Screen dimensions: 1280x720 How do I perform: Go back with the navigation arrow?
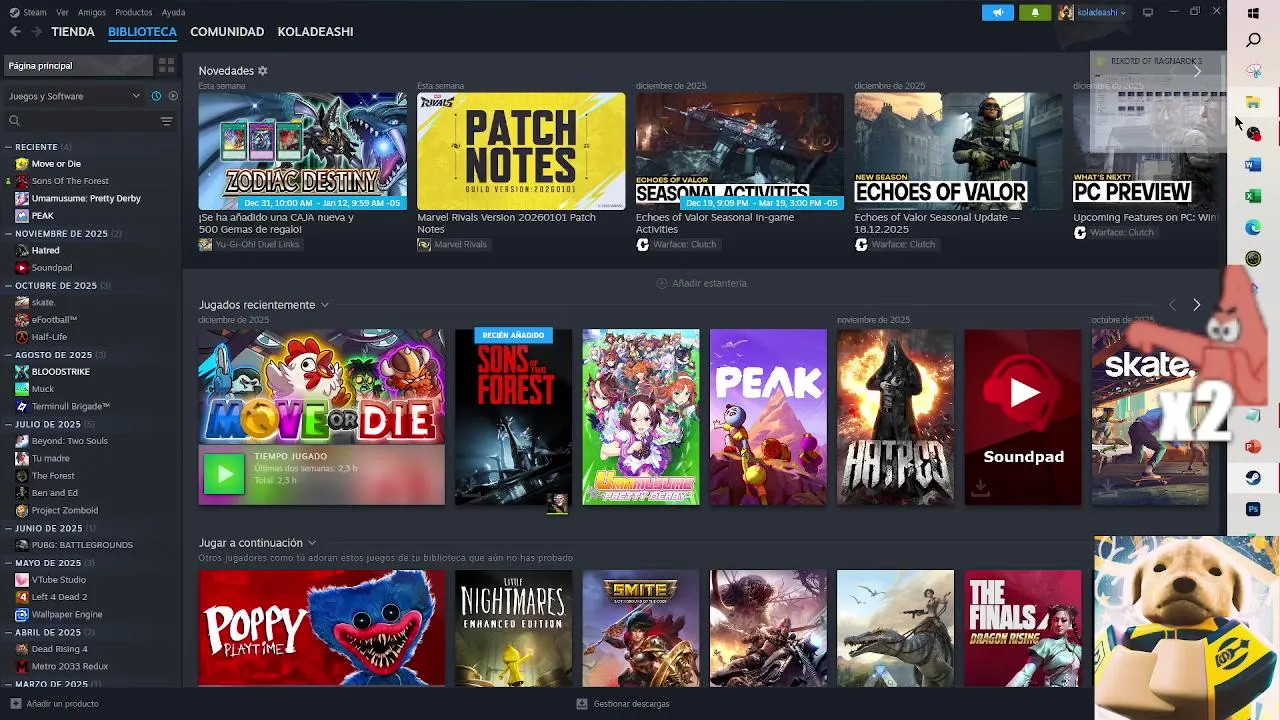click(15, 32)
